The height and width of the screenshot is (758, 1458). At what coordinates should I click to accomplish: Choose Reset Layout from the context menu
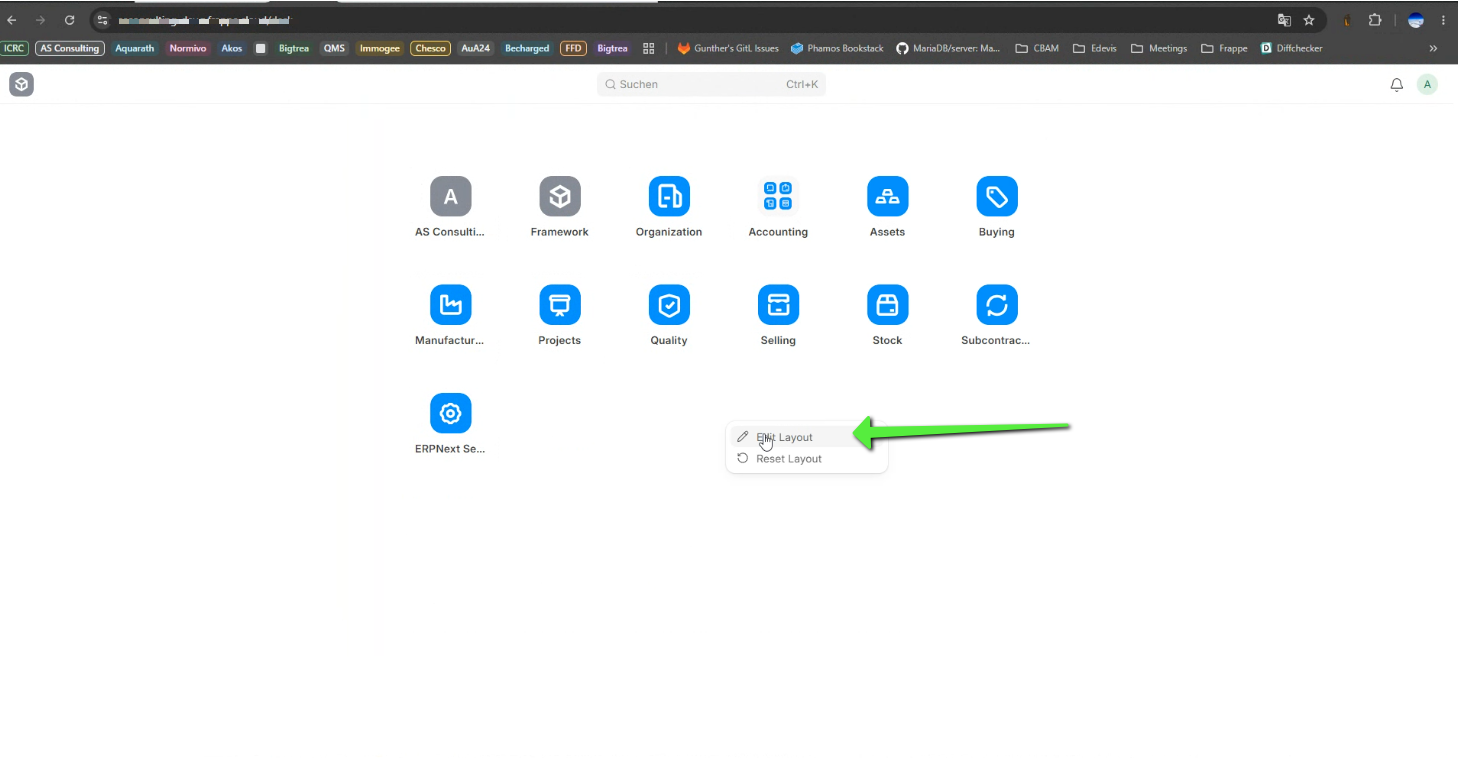click(x=807, y=459)
